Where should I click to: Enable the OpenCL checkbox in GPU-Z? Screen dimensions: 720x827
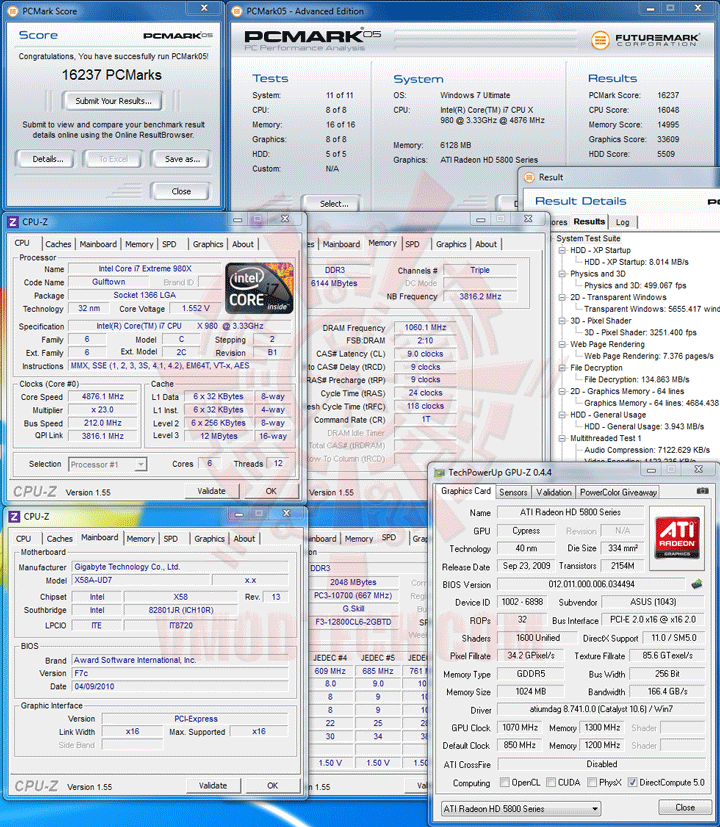click(x=505, y=782)
